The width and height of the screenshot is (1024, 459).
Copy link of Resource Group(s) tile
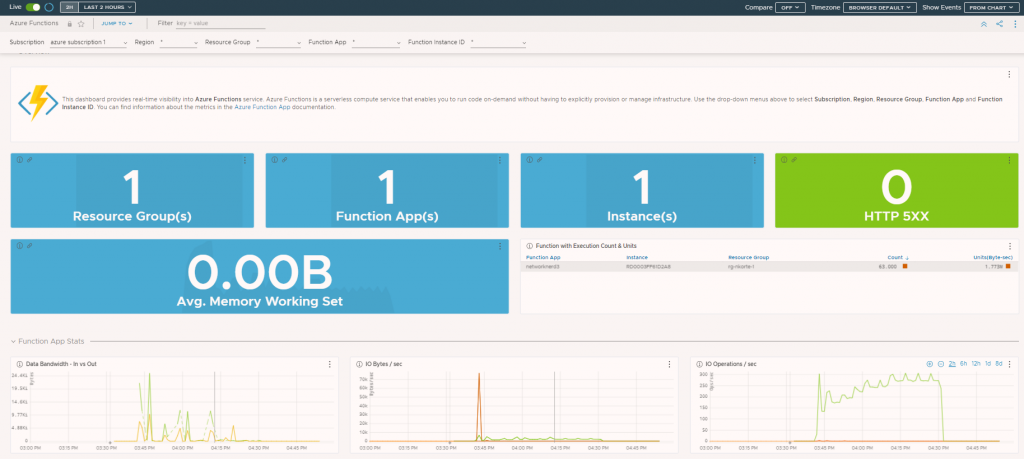coord(29,160)
